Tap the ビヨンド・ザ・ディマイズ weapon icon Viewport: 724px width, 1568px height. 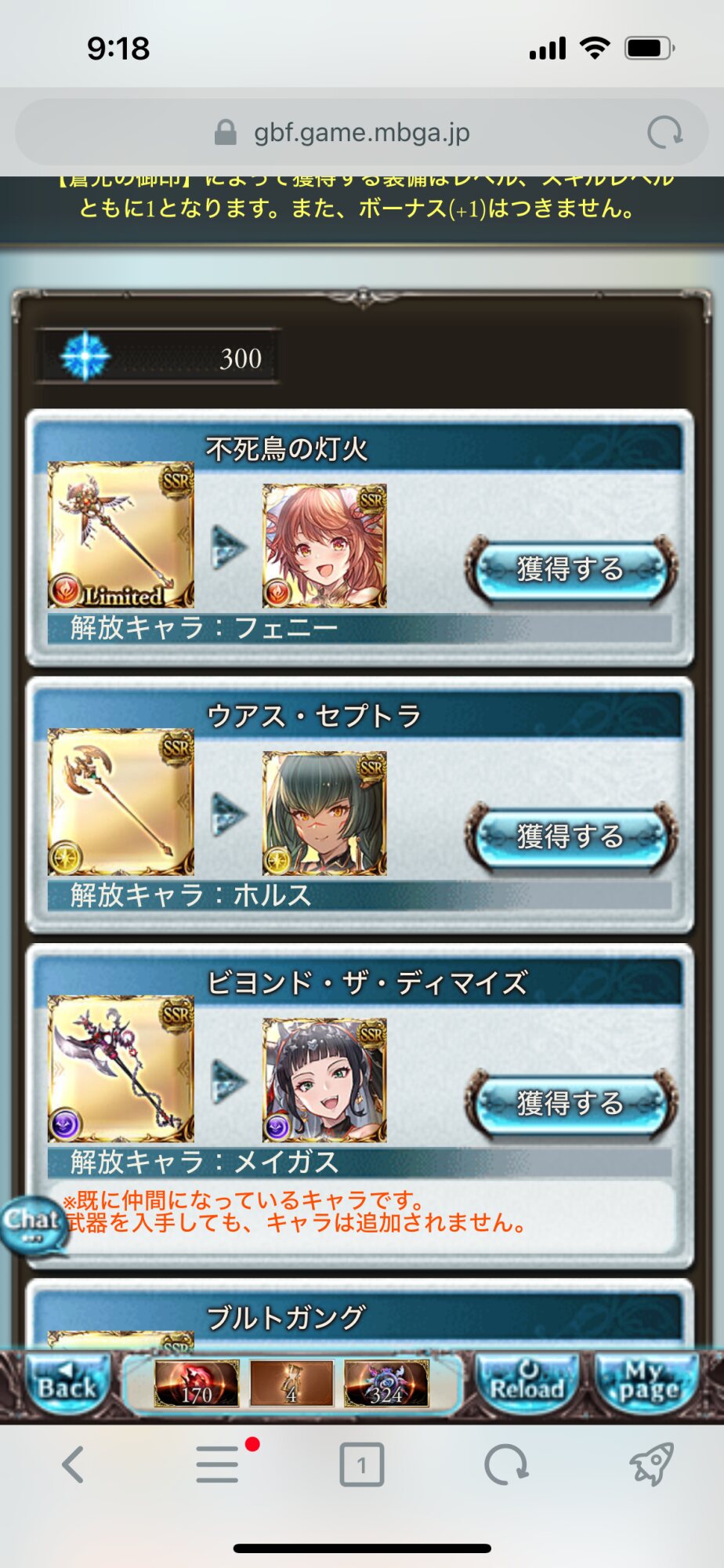pyautogui.click(x=121, y=1069)
